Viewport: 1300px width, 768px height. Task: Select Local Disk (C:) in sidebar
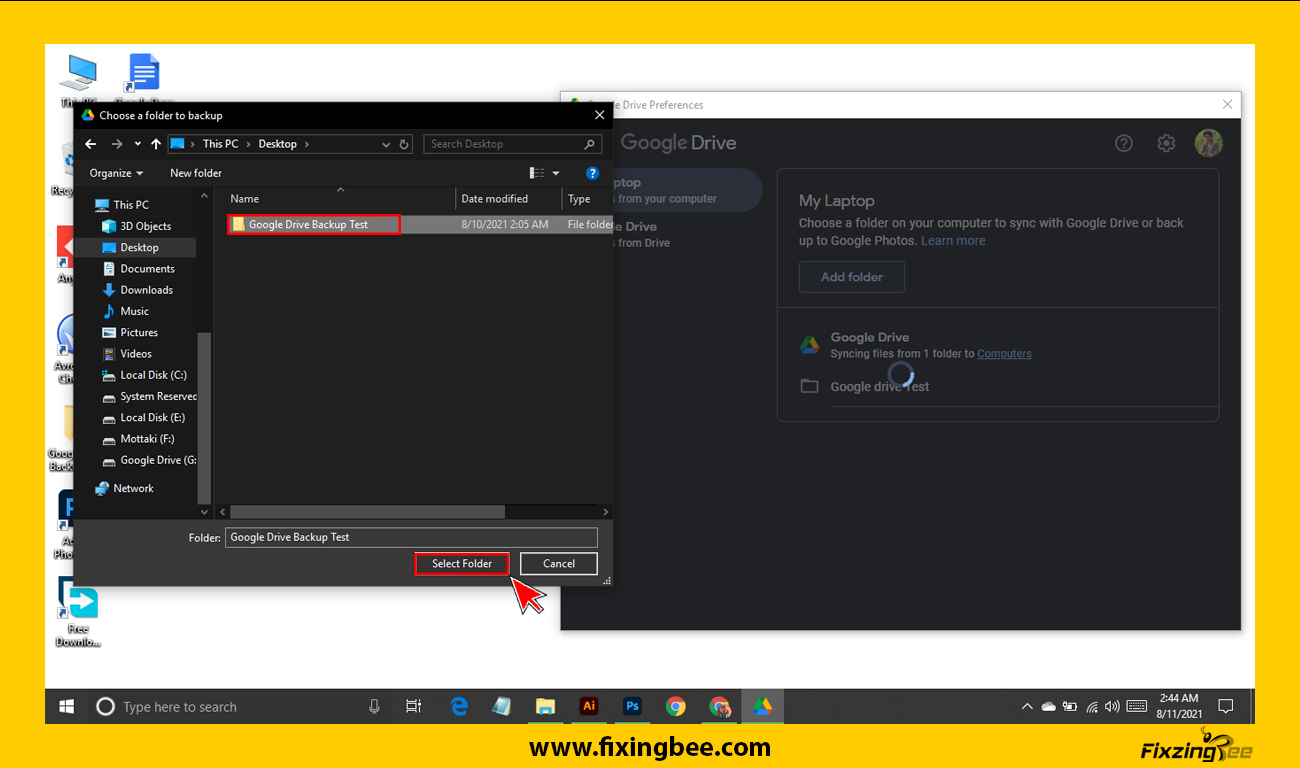[x=153, y=375]
